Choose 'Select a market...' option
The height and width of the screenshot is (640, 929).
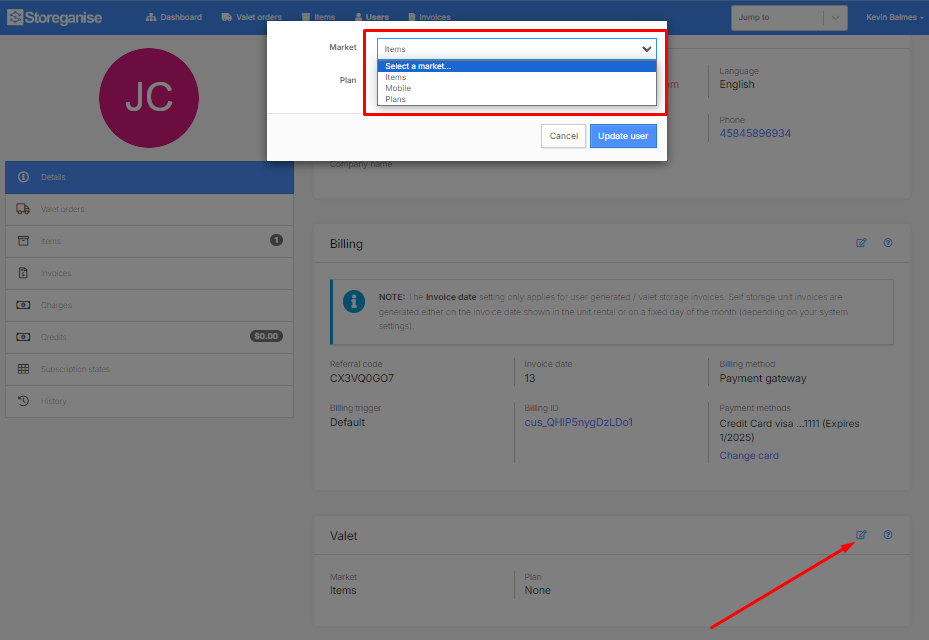[x=517, y=66]
